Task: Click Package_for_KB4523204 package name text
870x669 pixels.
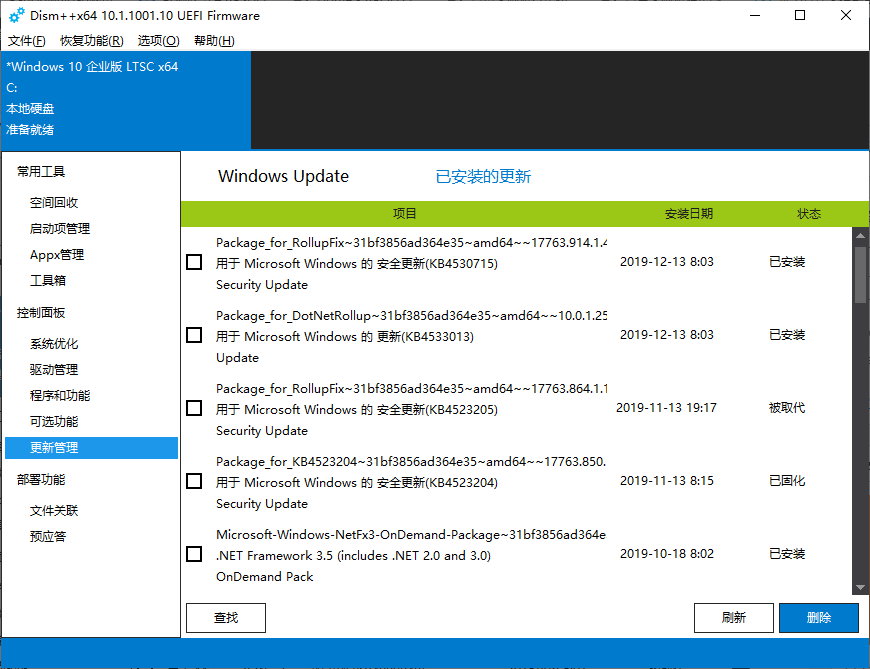Action: (411, 462)
